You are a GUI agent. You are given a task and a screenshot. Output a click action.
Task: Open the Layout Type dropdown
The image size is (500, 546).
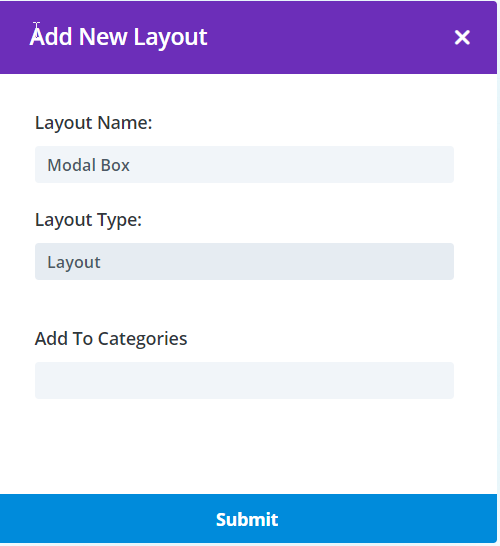244,262
